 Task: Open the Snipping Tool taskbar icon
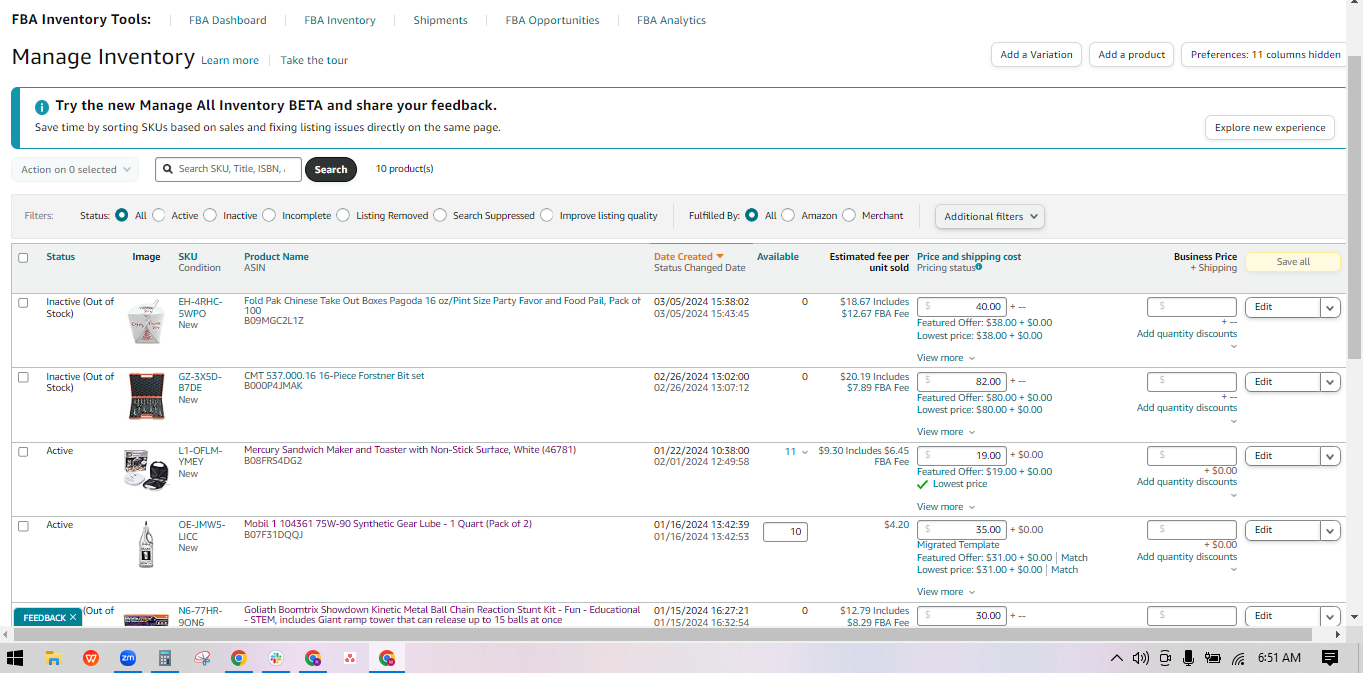point(202,658)
